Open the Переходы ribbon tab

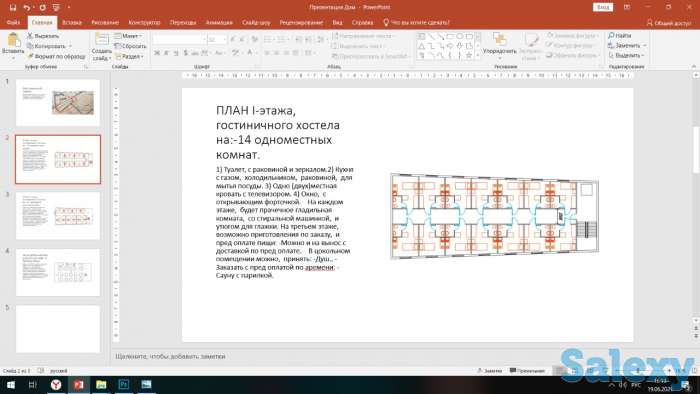(x=183, y=22)
